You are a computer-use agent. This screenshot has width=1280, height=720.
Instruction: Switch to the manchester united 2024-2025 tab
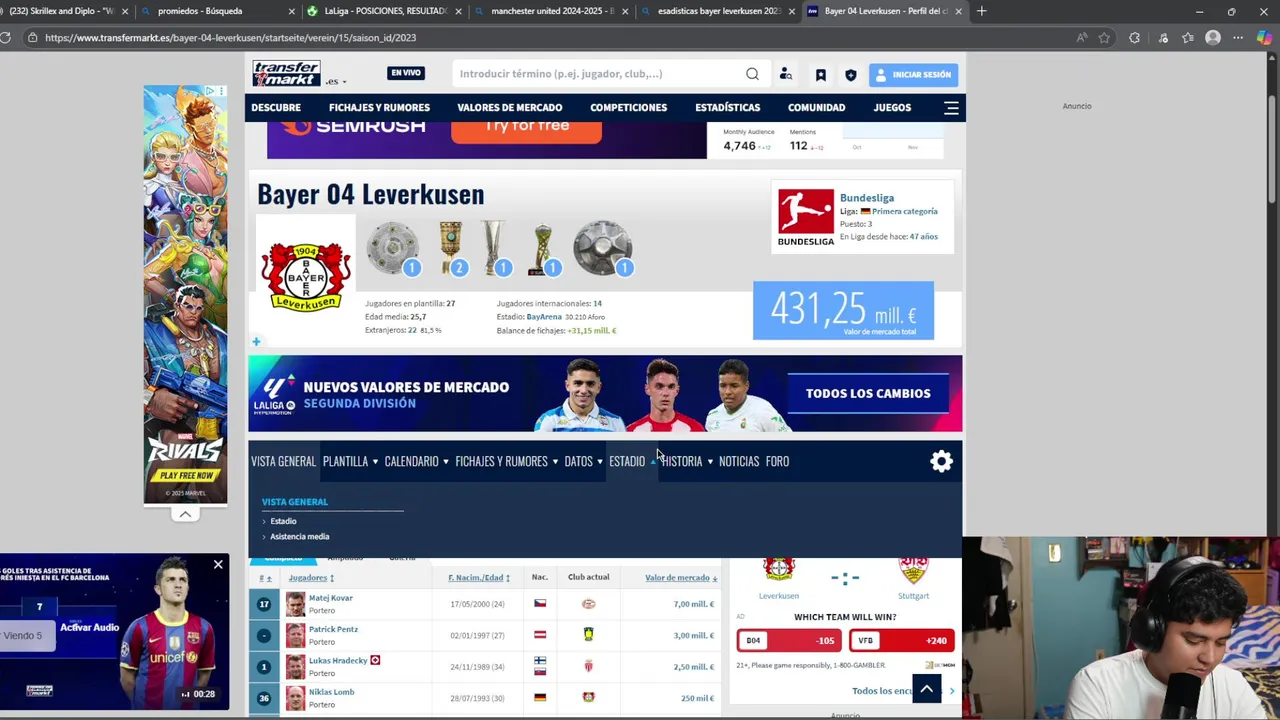(550, 11)
